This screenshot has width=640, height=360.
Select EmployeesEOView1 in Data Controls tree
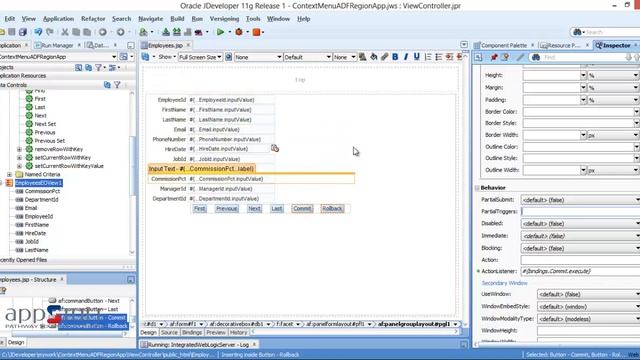(38, 183)
